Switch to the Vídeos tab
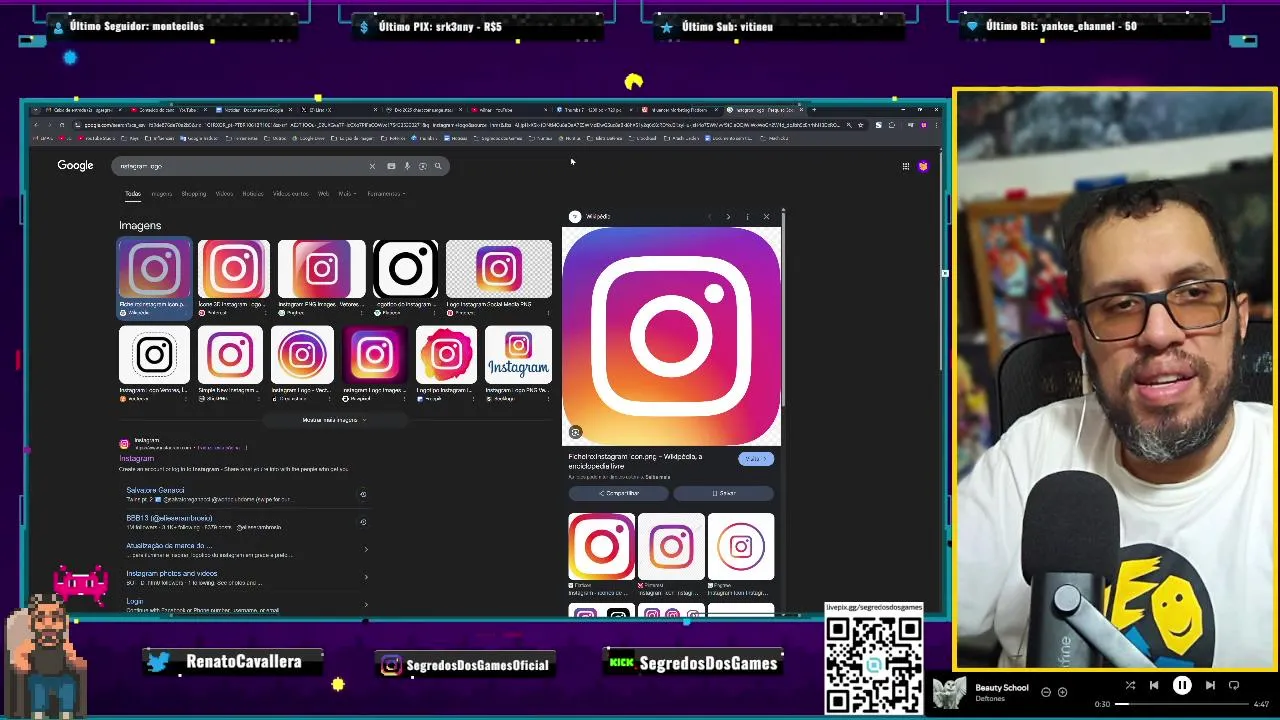 pos(224,194)
